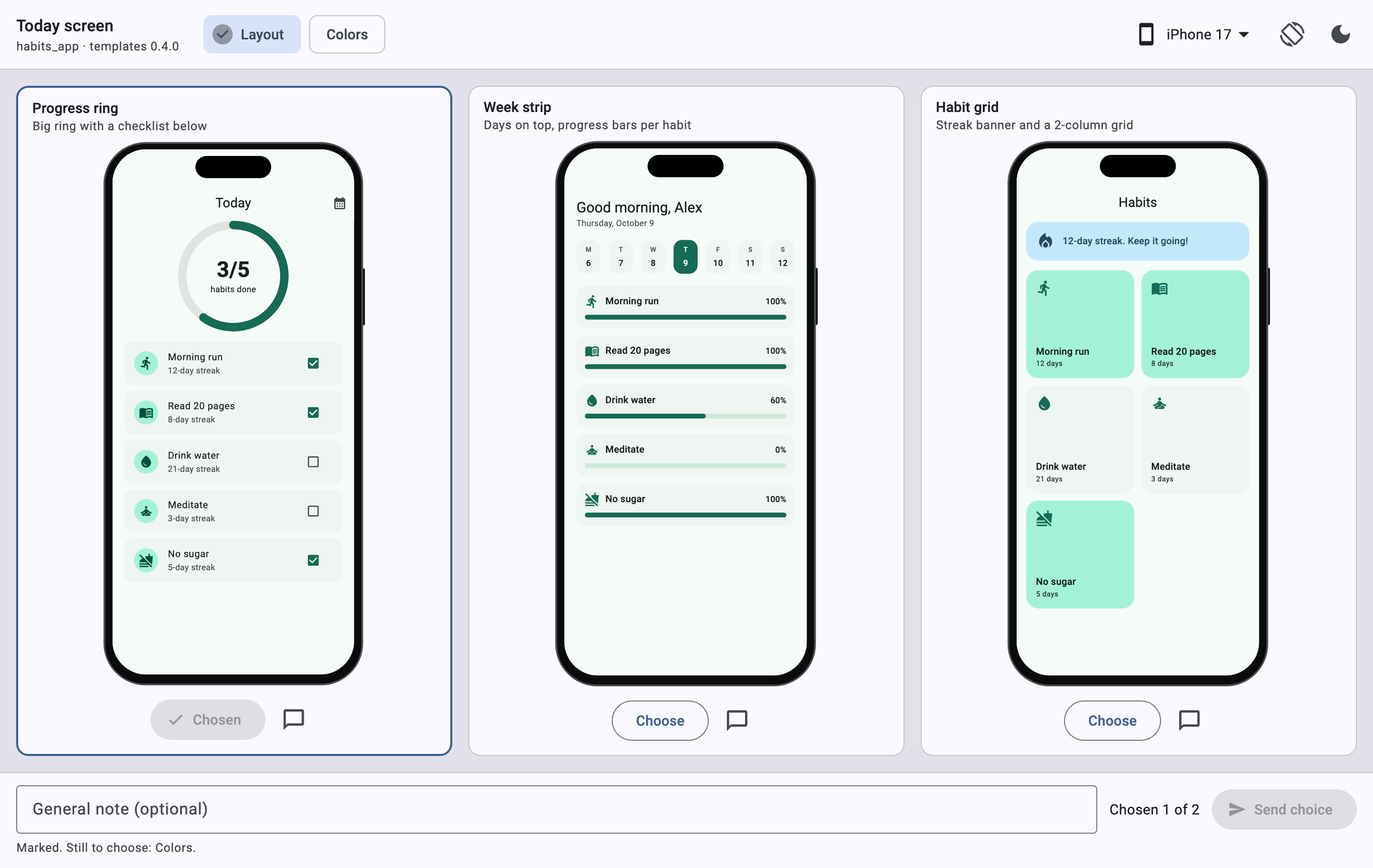Viewport: 1373px width, 868px height.
Task: Click Drink water drop icon in checklist
Action: (x=146, y=462)
